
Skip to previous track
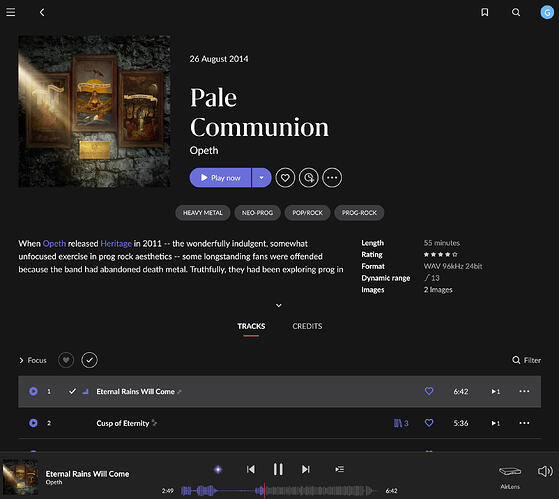pos(251,469)
